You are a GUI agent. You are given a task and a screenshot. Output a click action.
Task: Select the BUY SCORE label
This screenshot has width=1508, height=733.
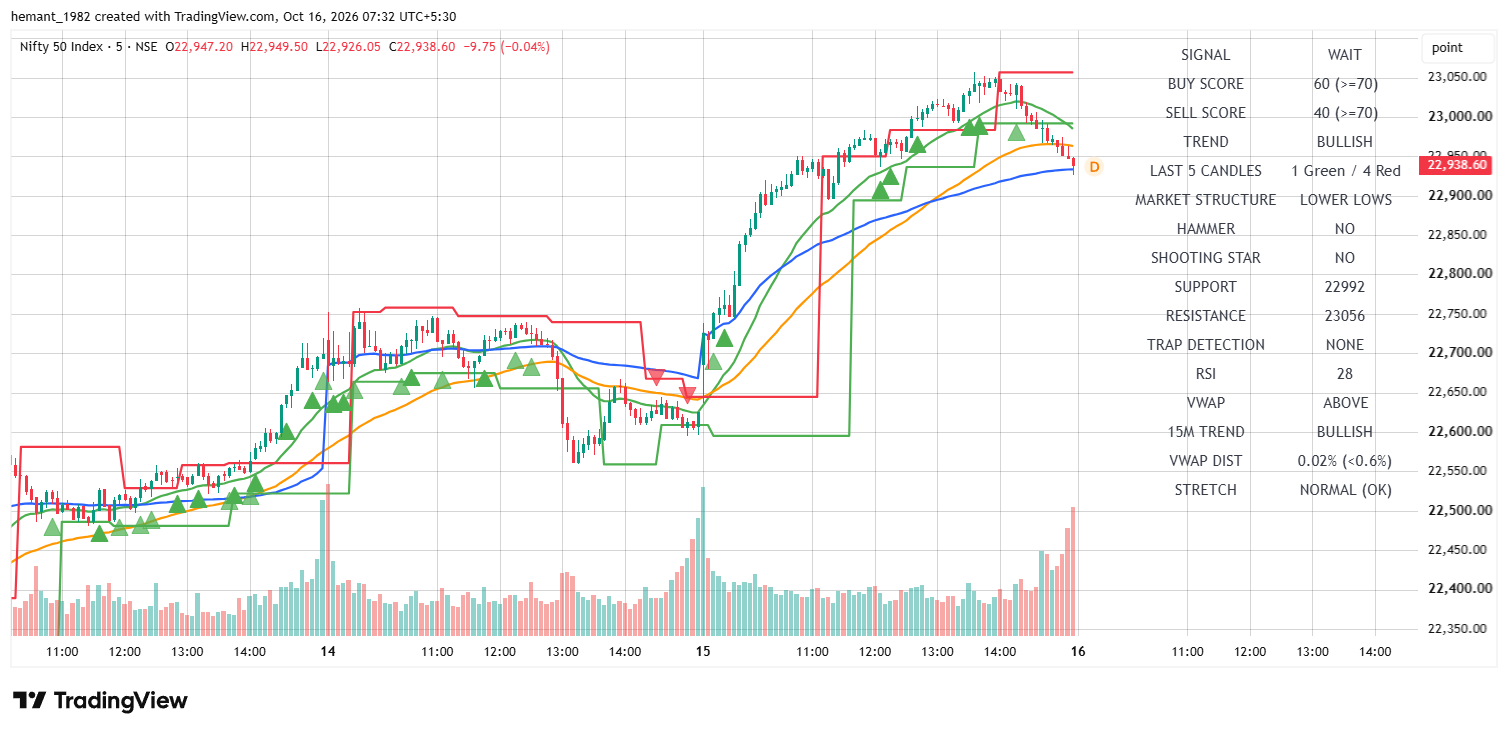tap(1205, 84)
